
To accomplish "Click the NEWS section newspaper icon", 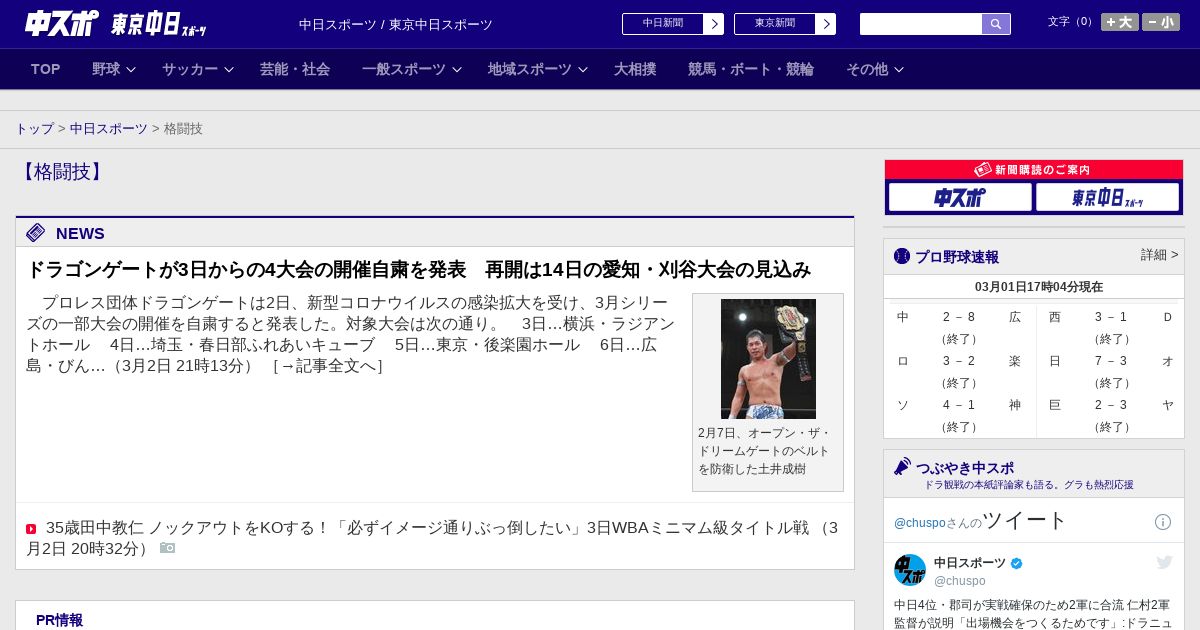I will [x=36, y=233].
